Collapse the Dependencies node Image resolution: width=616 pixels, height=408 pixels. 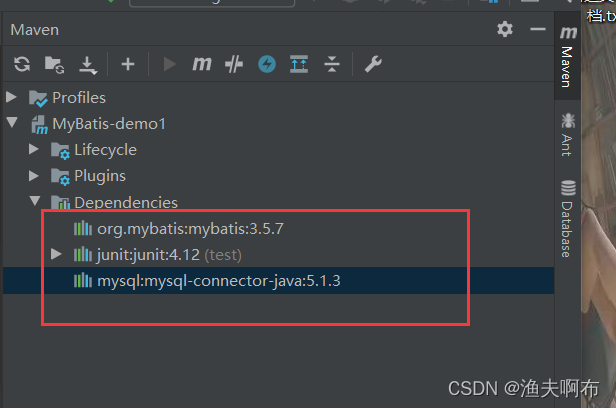point(35,201)
